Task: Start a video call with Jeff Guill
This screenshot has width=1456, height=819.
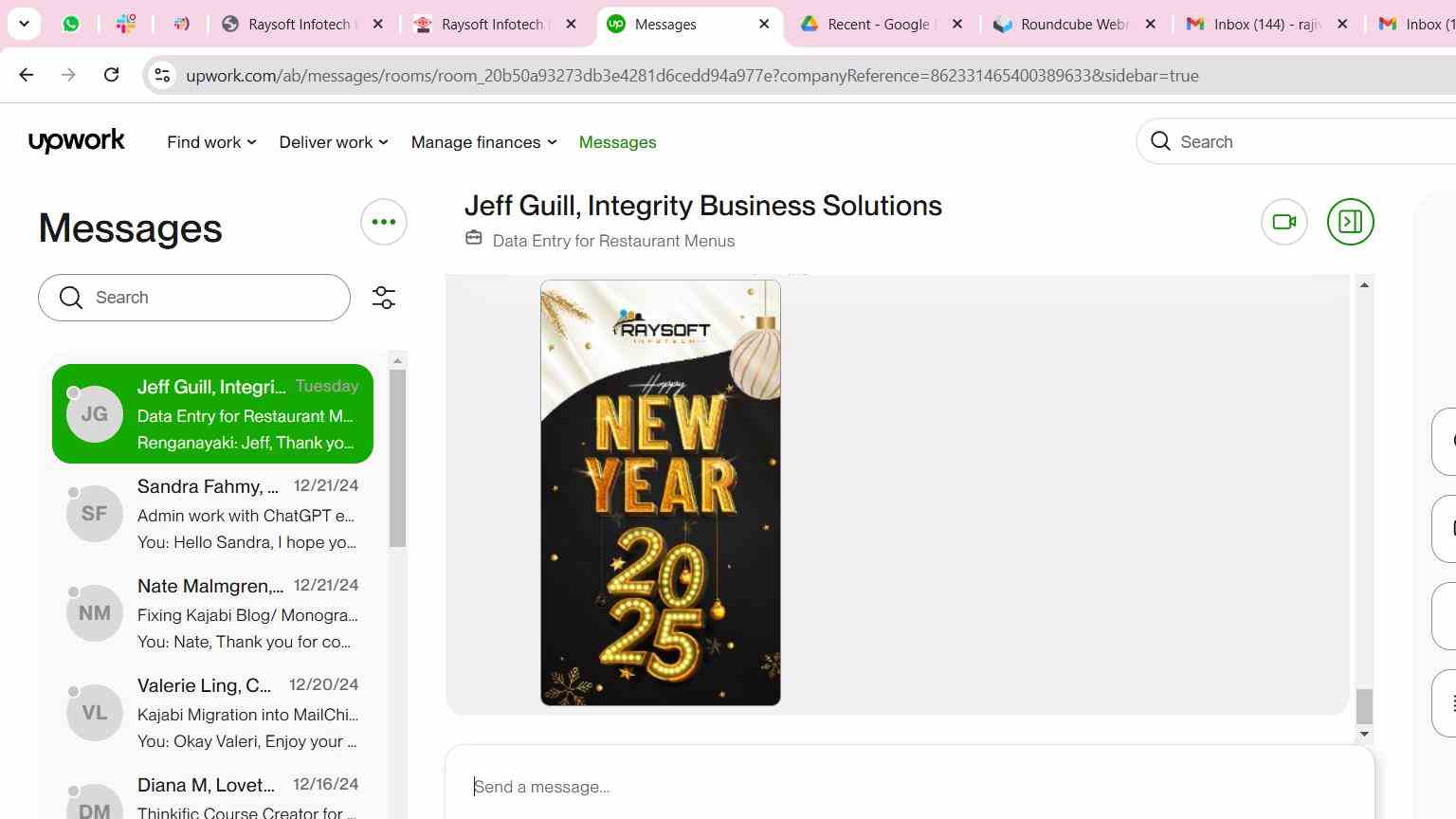Action: (x=1284, y=222)
